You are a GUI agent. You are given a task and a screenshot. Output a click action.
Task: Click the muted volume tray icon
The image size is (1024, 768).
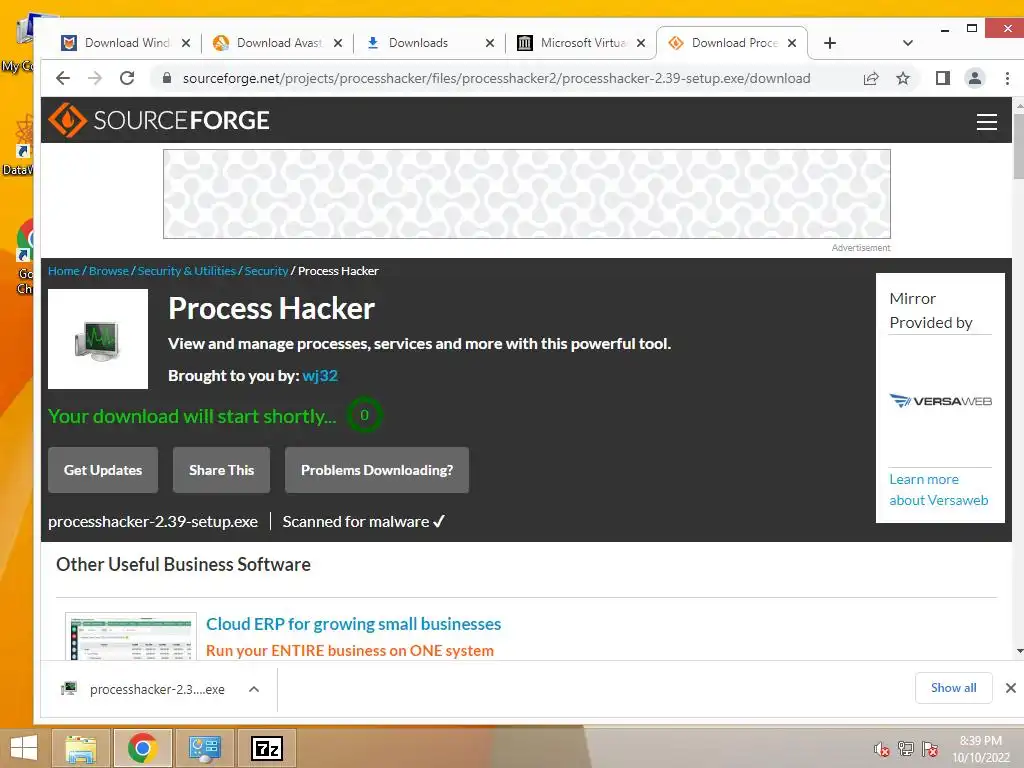point(882,749)
